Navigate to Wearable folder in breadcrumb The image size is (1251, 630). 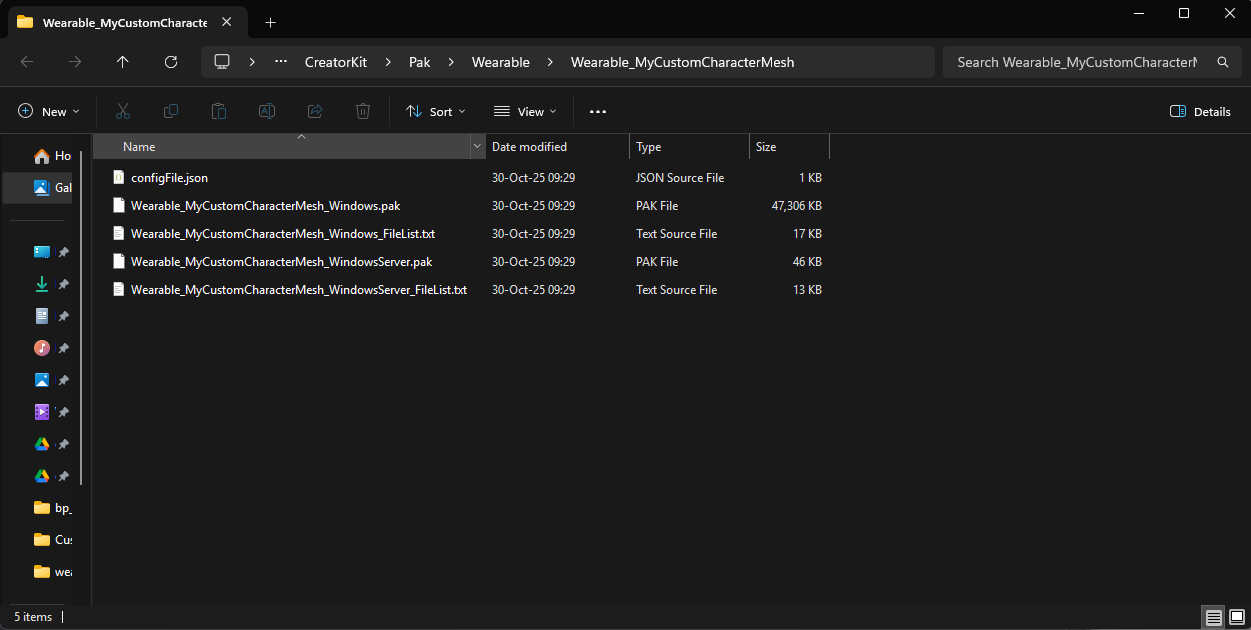point(500,62)
